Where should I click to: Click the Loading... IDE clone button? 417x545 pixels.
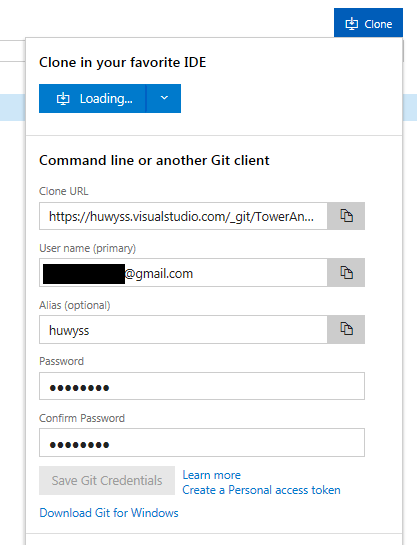[x=92, y=98]
